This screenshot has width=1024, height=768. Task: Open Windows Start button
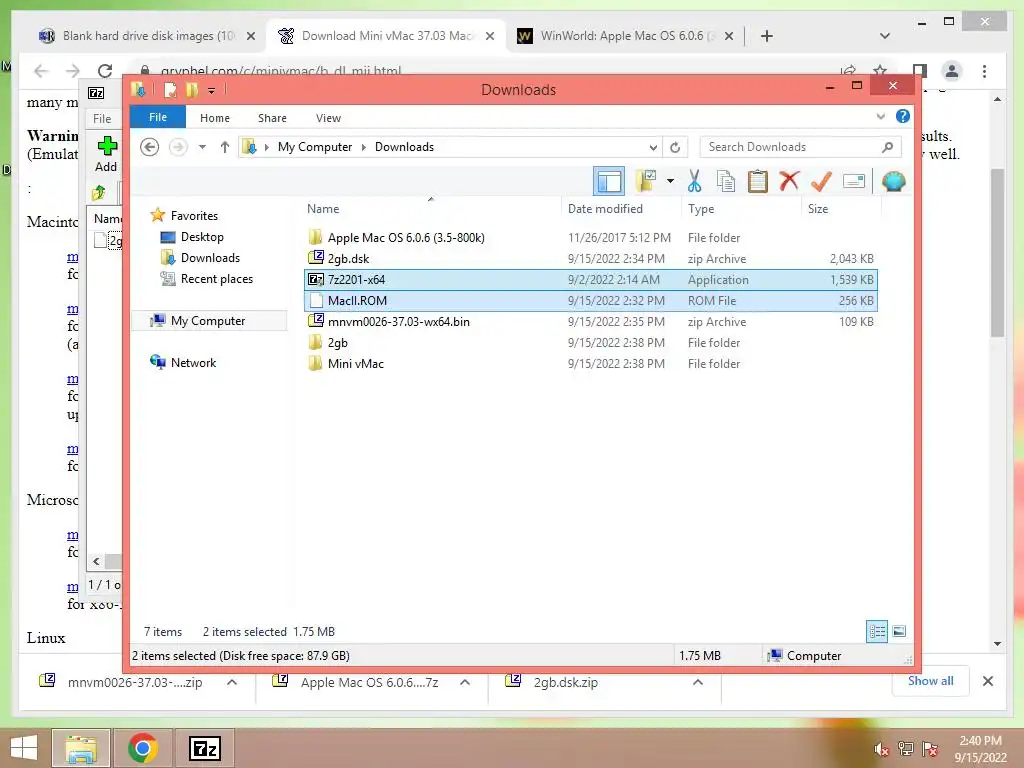click(x=24, y=748)
